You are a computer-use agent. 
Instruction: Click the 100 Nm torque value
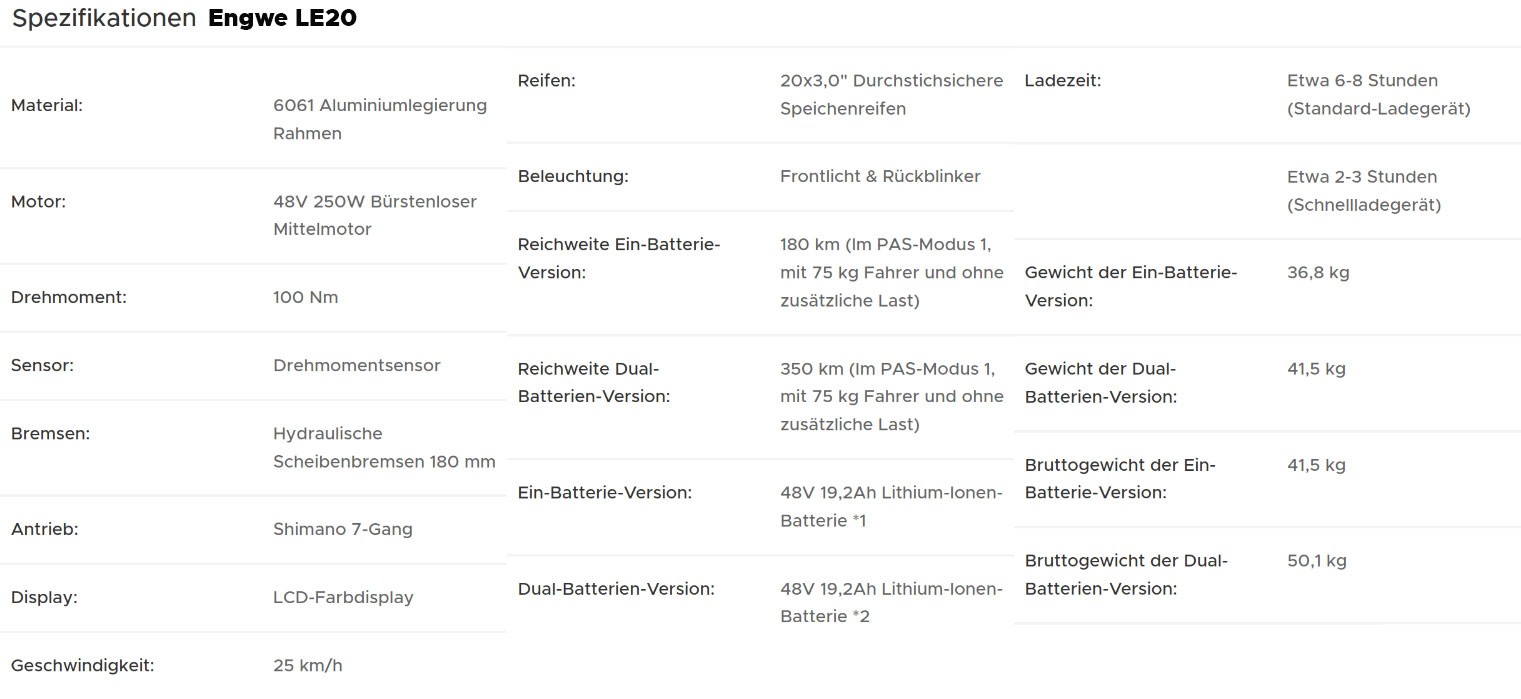(305, 297)
